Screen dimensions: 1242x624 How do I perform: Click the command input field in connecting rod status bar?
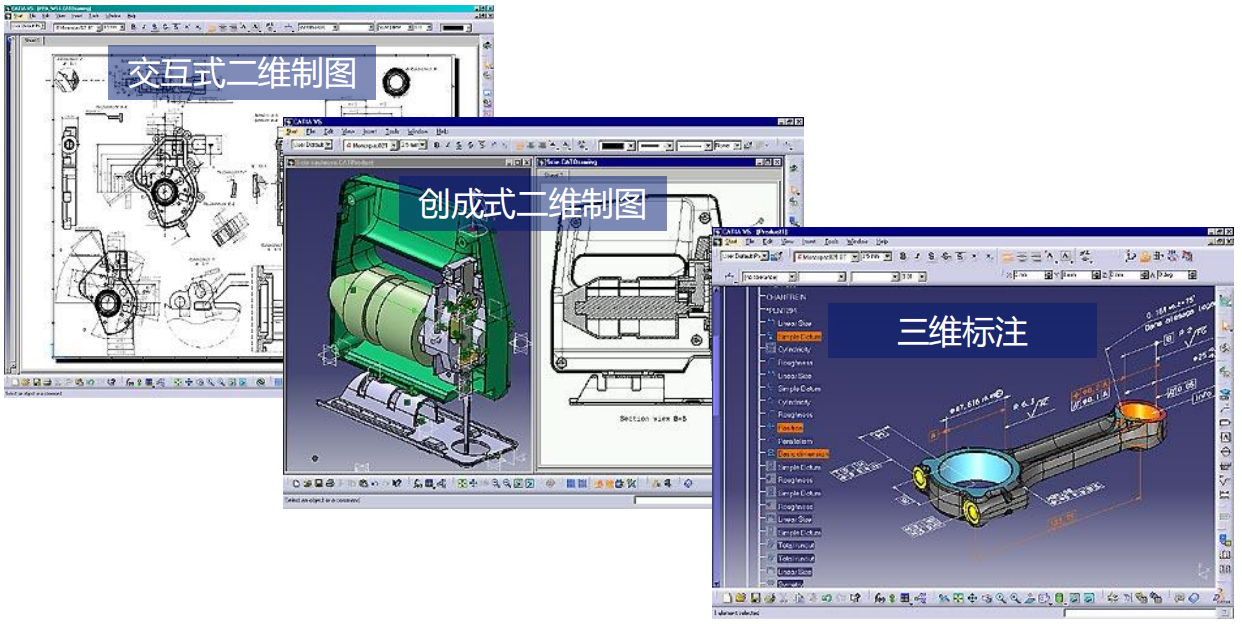point(1140,613)
